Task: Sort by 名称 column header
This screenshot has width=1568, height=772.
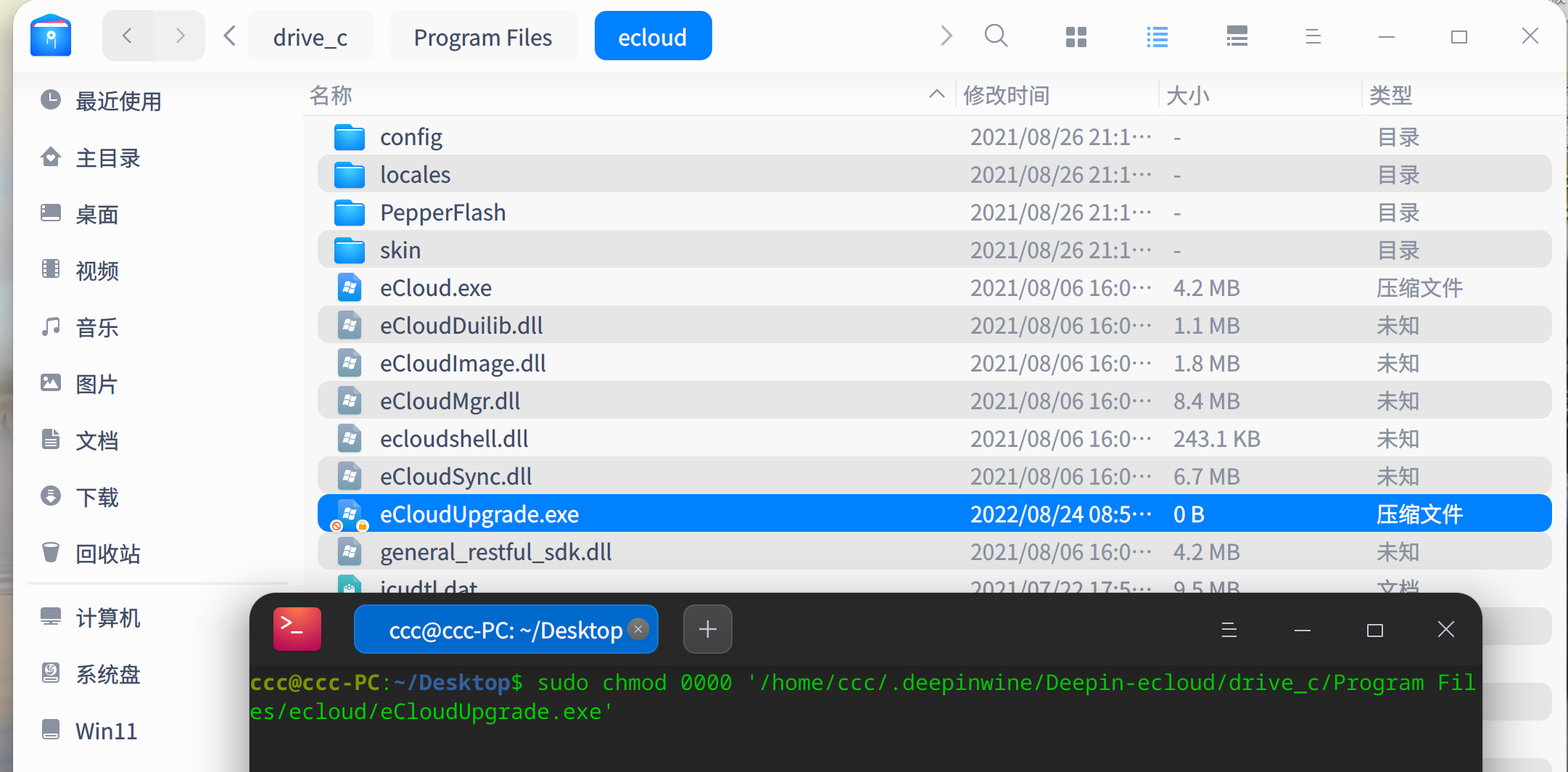Action: pos(628,95)
